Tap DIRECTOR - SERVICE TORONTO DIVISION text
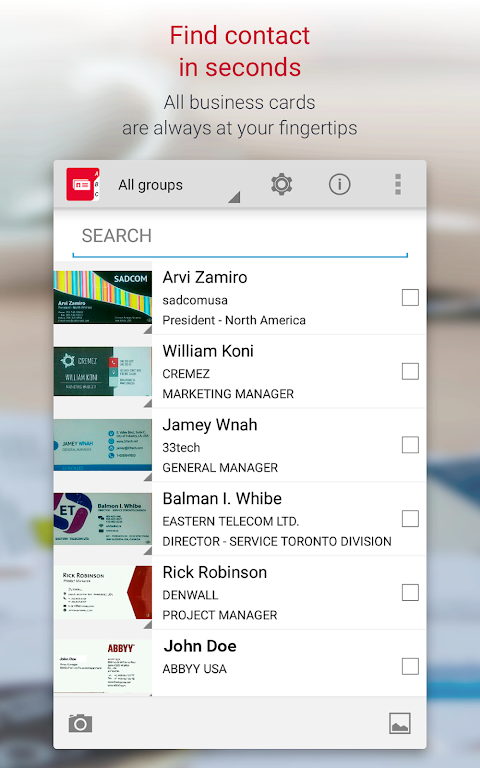480x768 pixels. click(277, 541)
